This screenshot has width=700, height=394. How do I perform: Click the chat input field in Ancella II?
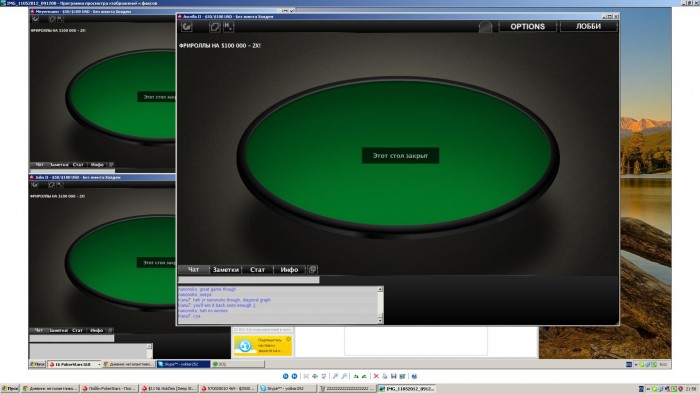[249, 280]
